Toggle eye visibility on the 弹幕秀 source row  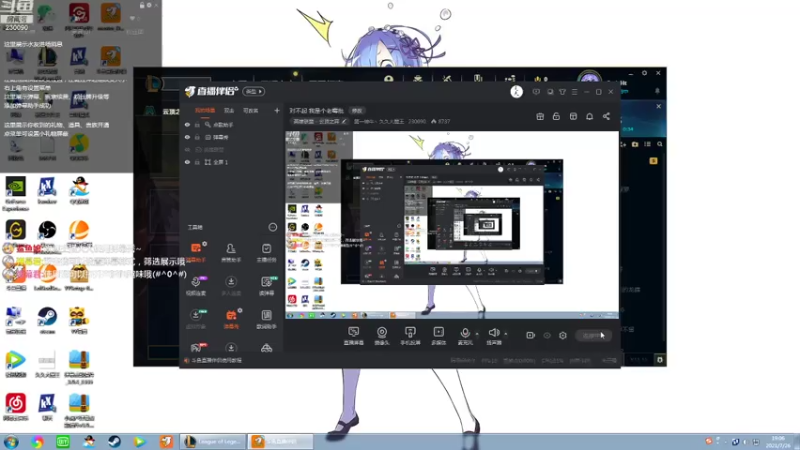(187, 137)
